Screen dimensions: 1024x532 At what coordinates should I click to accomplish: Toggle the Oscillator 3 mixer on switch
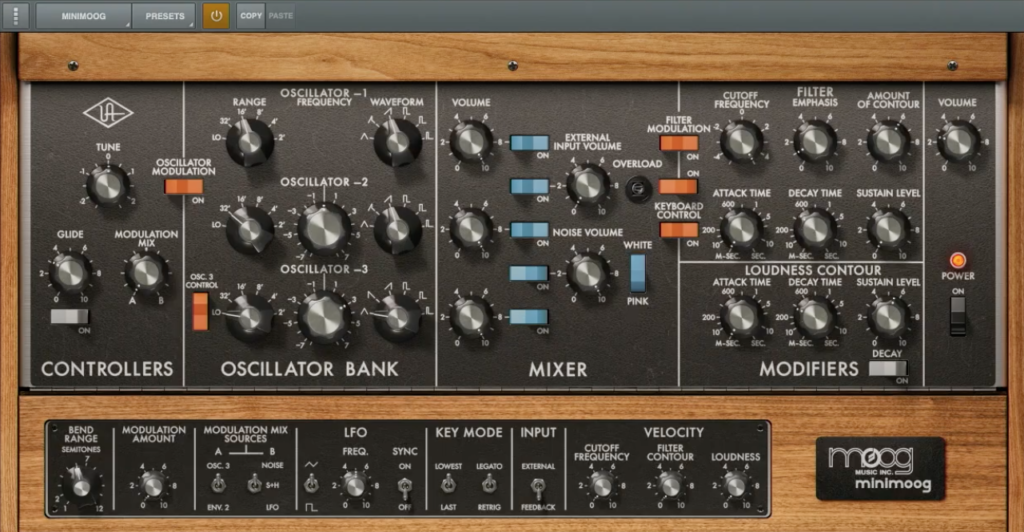click(x=529, y=317)
